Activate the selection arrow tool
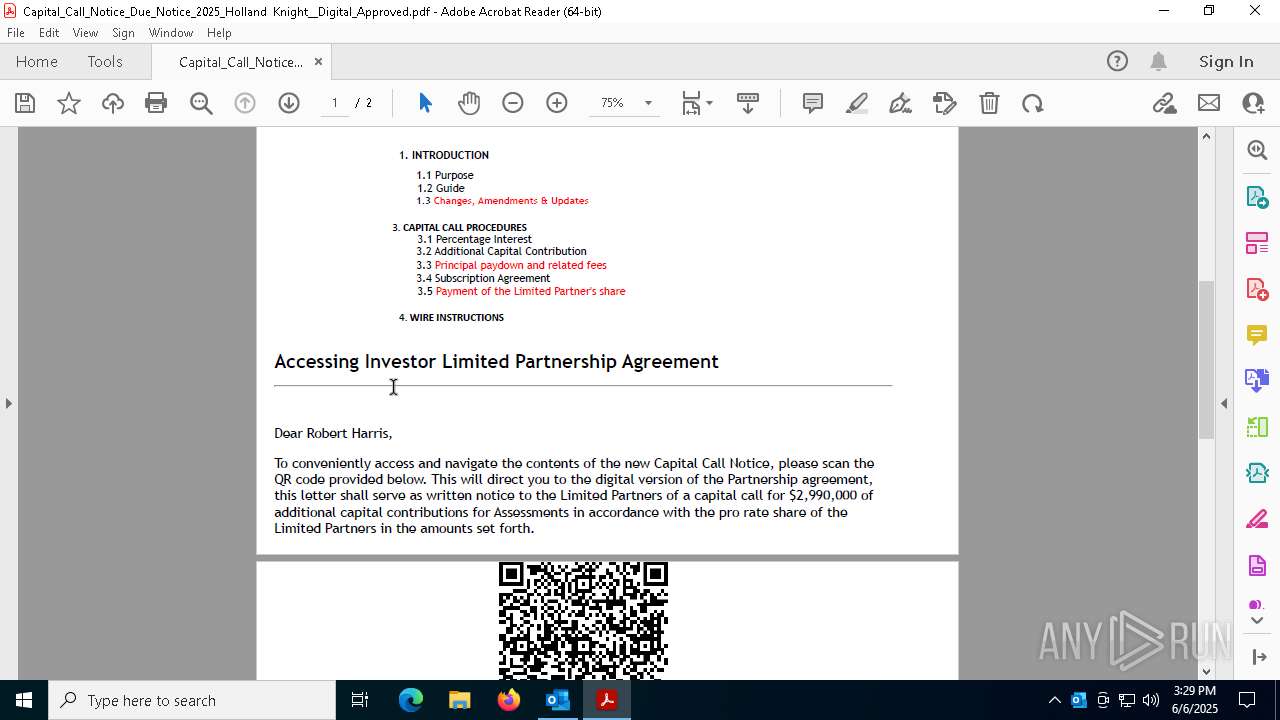 coord(425,103)
